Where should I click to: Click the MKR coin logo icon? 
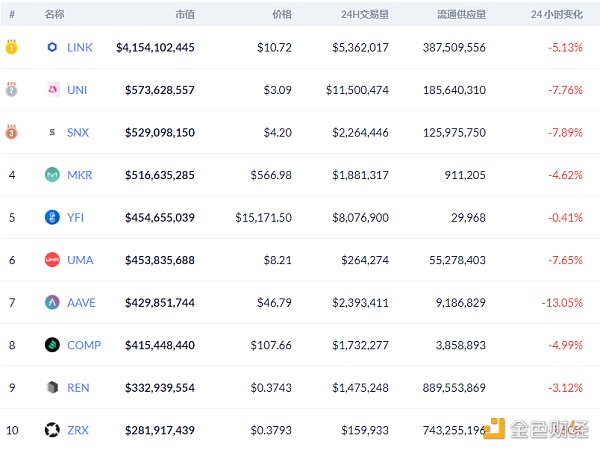tap(53, 175)
